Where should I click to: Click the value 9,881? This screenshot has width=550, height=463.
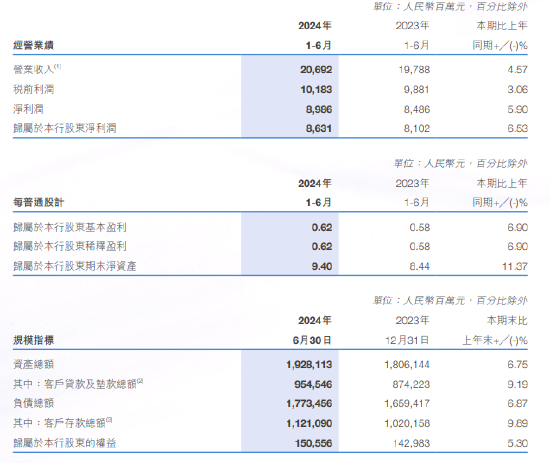coord(416,90)
